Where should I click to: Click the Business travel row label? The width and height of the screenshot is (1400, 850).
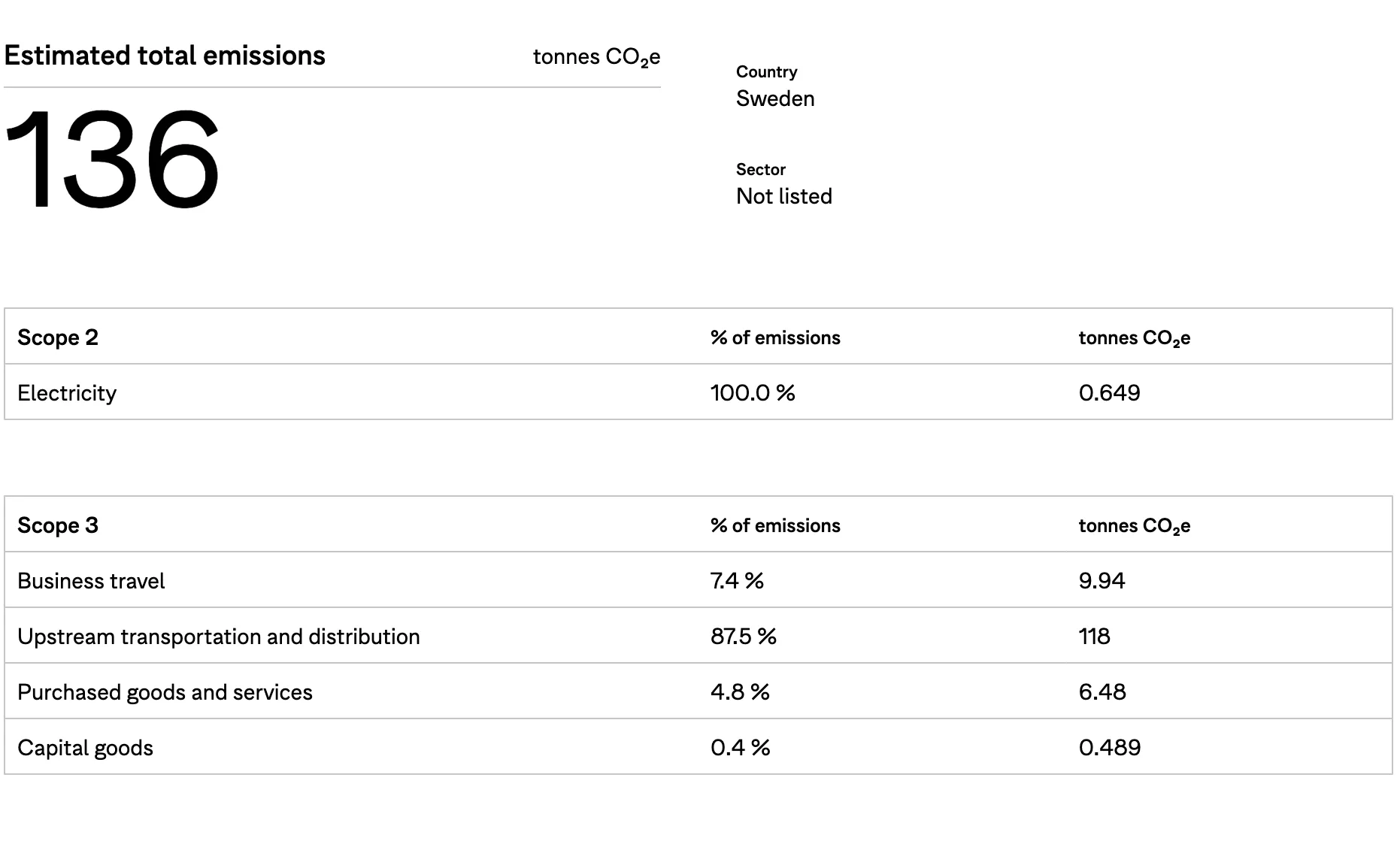91,581
